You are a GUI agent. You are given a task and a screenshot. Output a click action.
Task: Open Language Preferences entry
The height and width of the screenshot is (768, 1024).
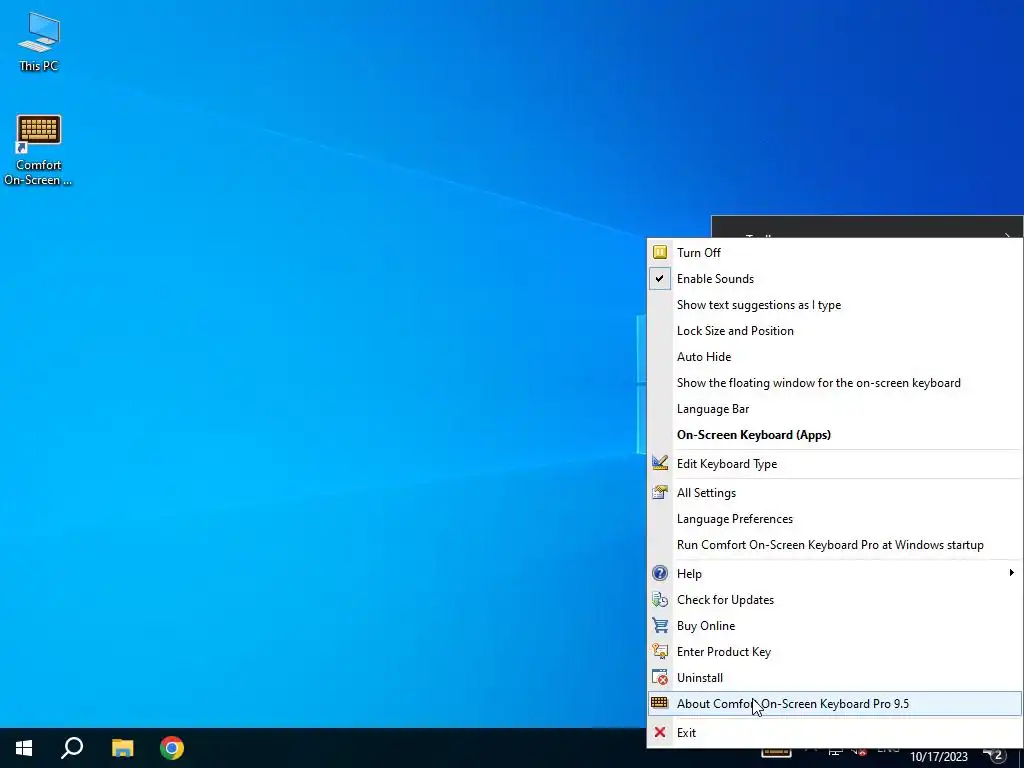pyautogui.click(x=835, y=519)
